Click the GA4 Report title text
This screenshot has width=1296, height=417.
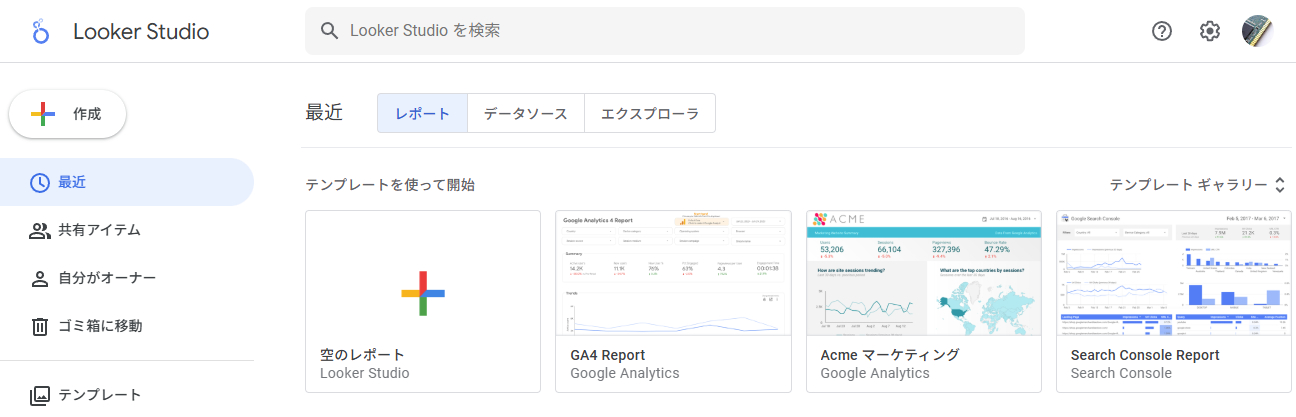608,355
